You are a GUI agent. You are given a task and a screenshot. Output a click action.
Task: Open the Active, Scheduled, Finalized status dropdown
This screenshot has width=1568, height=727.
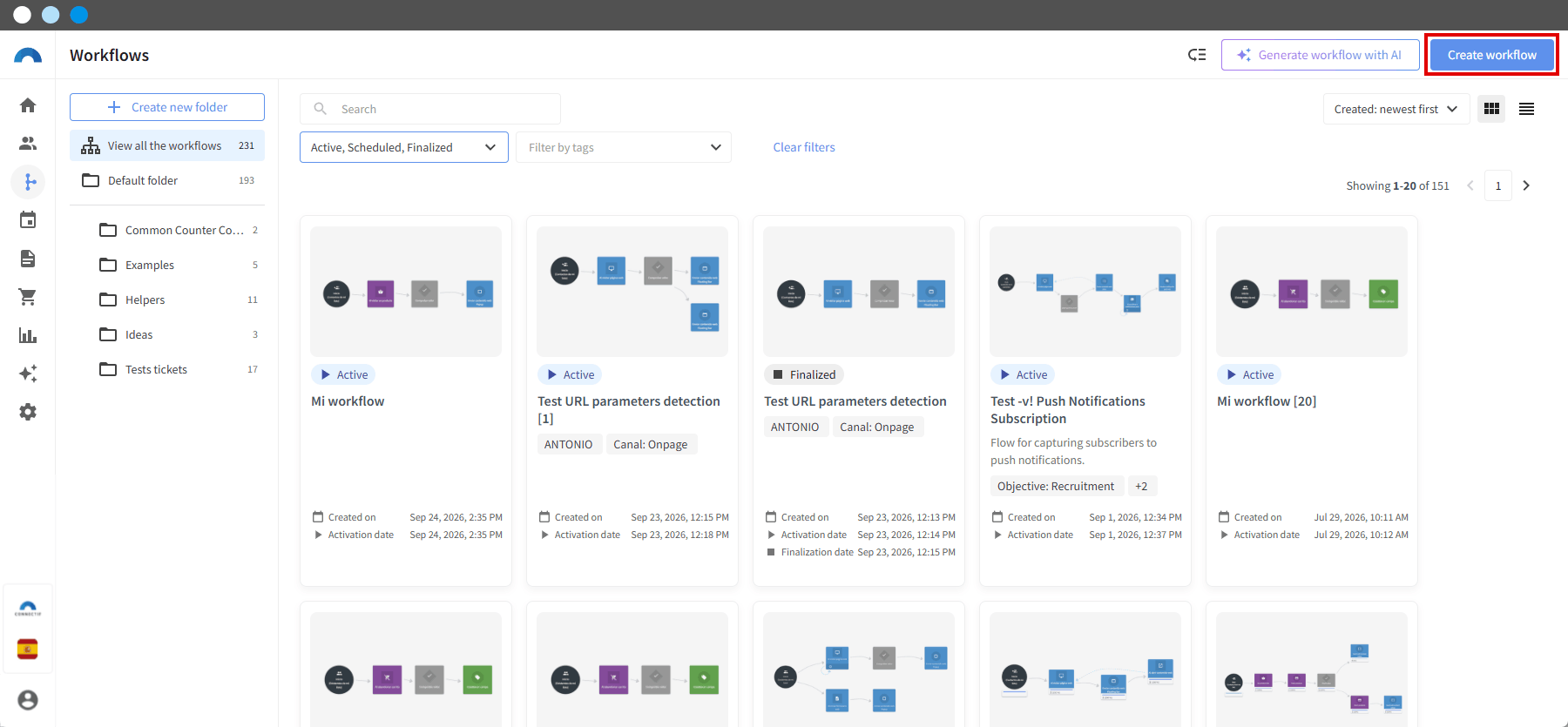(404, 147)
